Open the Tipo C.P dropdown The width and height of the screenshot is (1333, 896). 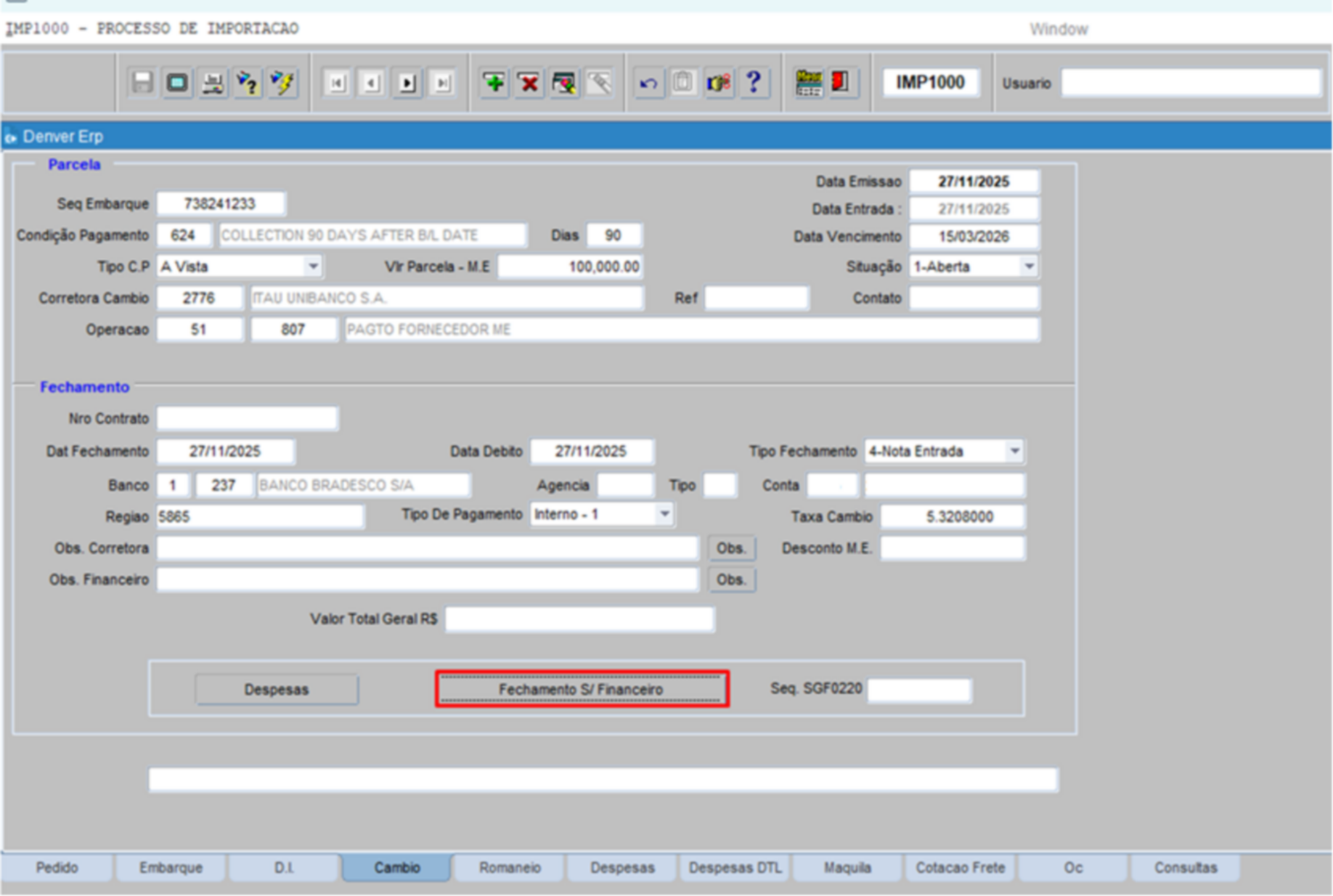(x=313, y=266)
